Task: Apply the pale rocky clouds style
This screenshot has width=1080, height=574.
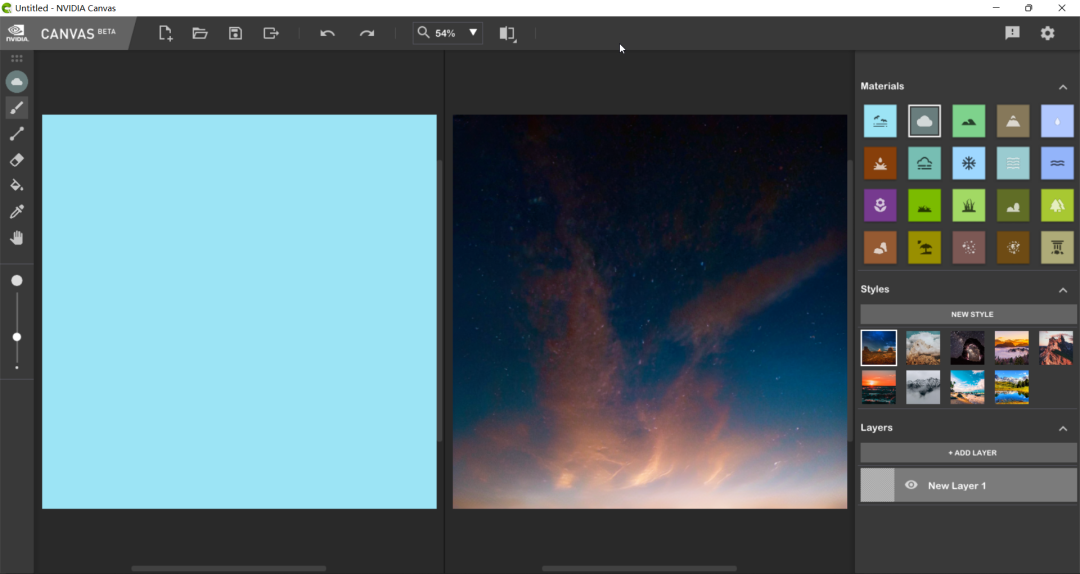Action: click(923, 347)
